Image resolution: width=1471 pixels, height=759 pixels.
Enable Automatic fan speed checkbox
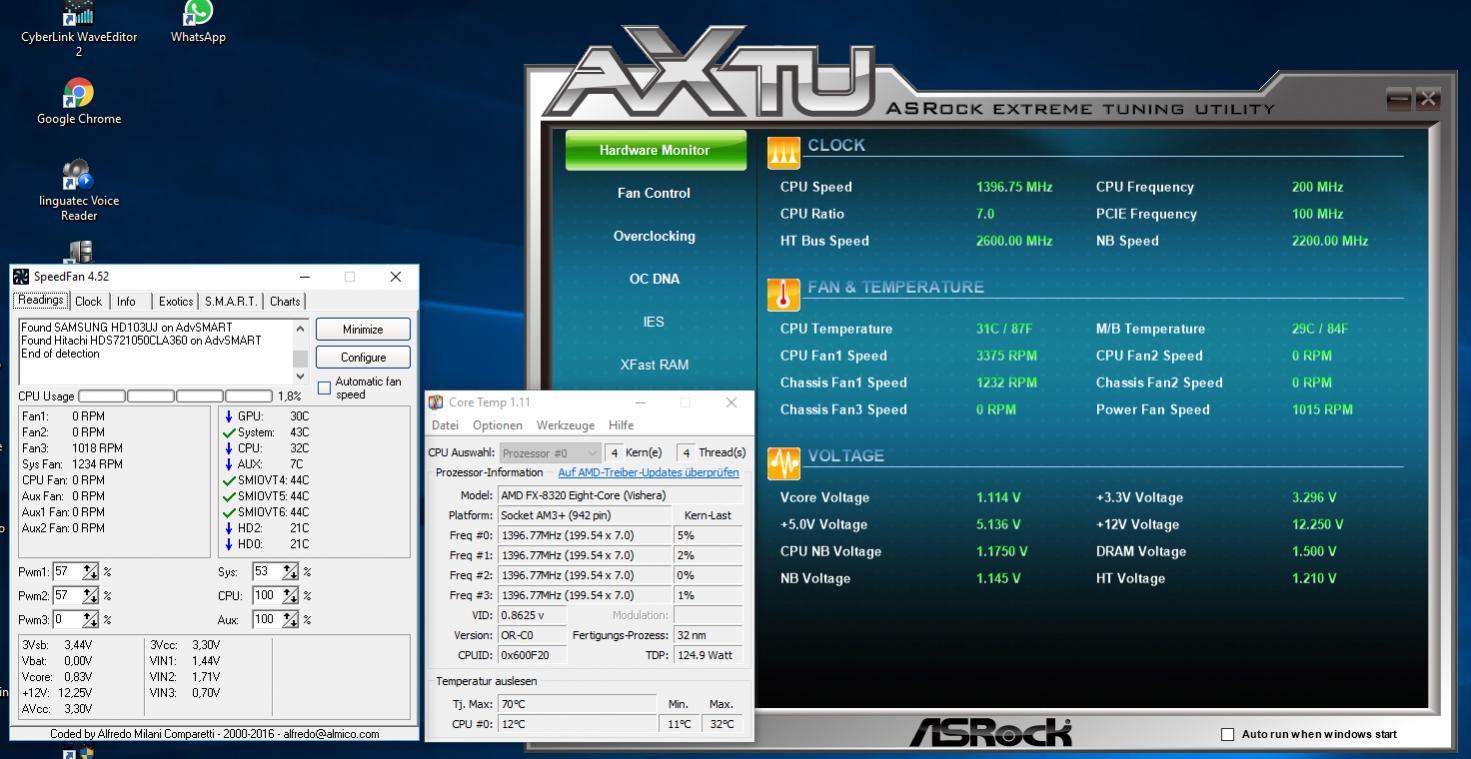pyautogui.click(x=324, y=388)
